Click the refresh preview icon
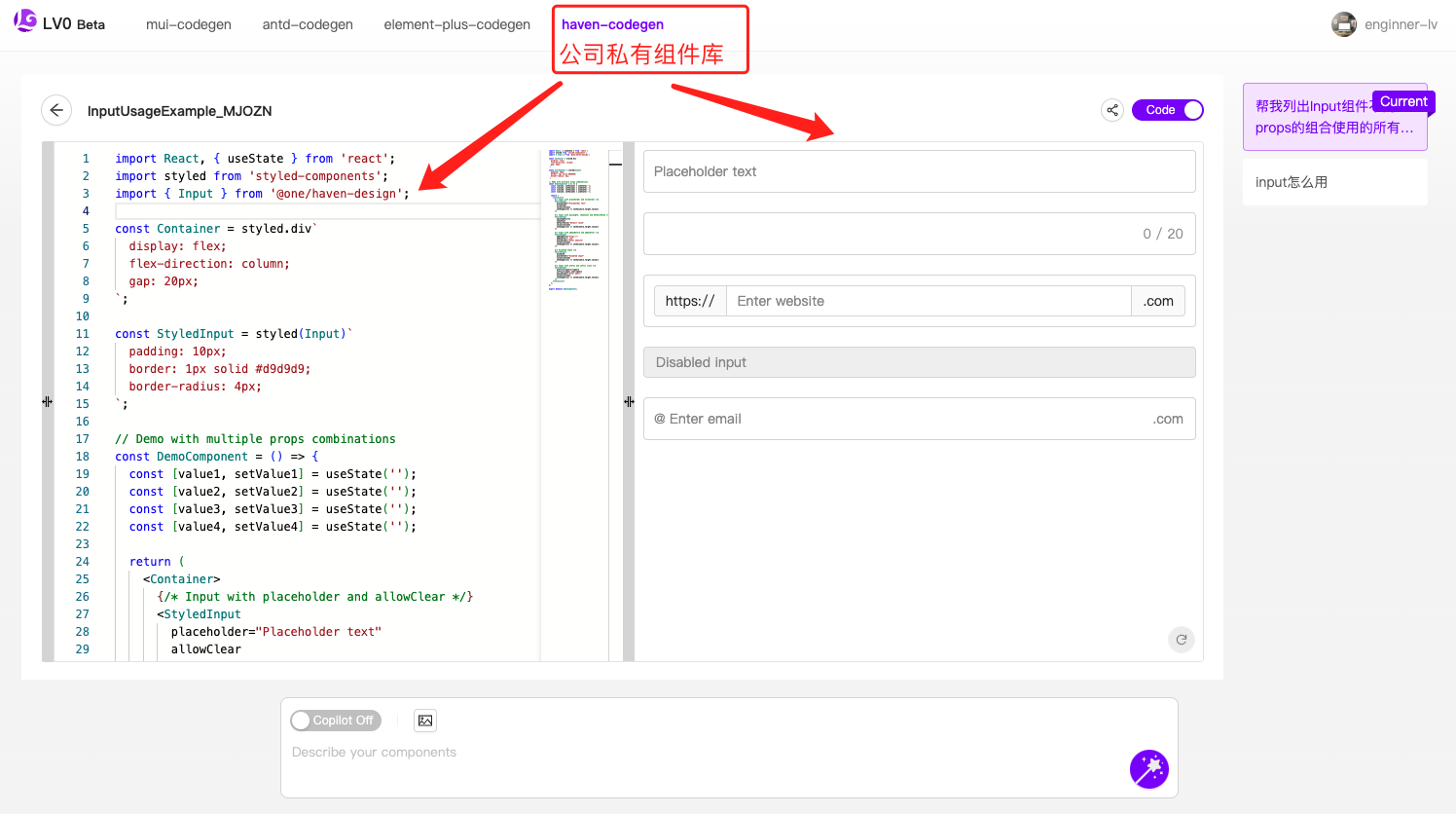Image resolution: width=1456 pixels, height=814 pixels. tap(1181, 640)
